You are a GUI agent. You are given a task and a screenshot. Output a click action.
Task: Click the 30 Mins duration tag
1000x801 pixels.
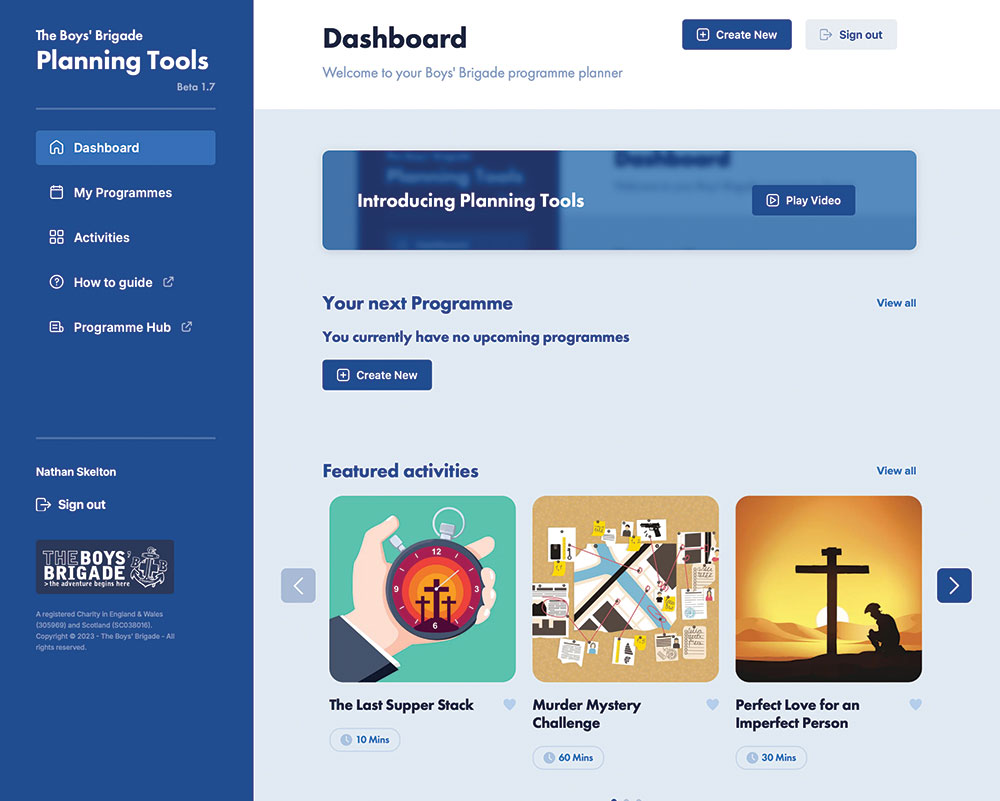click(771, 758)
